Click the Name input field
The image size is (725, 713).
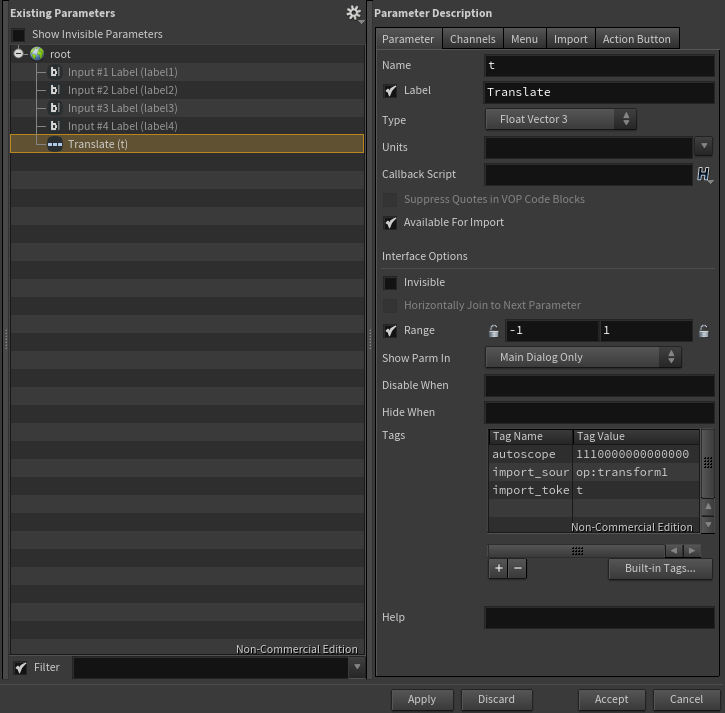click(599, 65)
